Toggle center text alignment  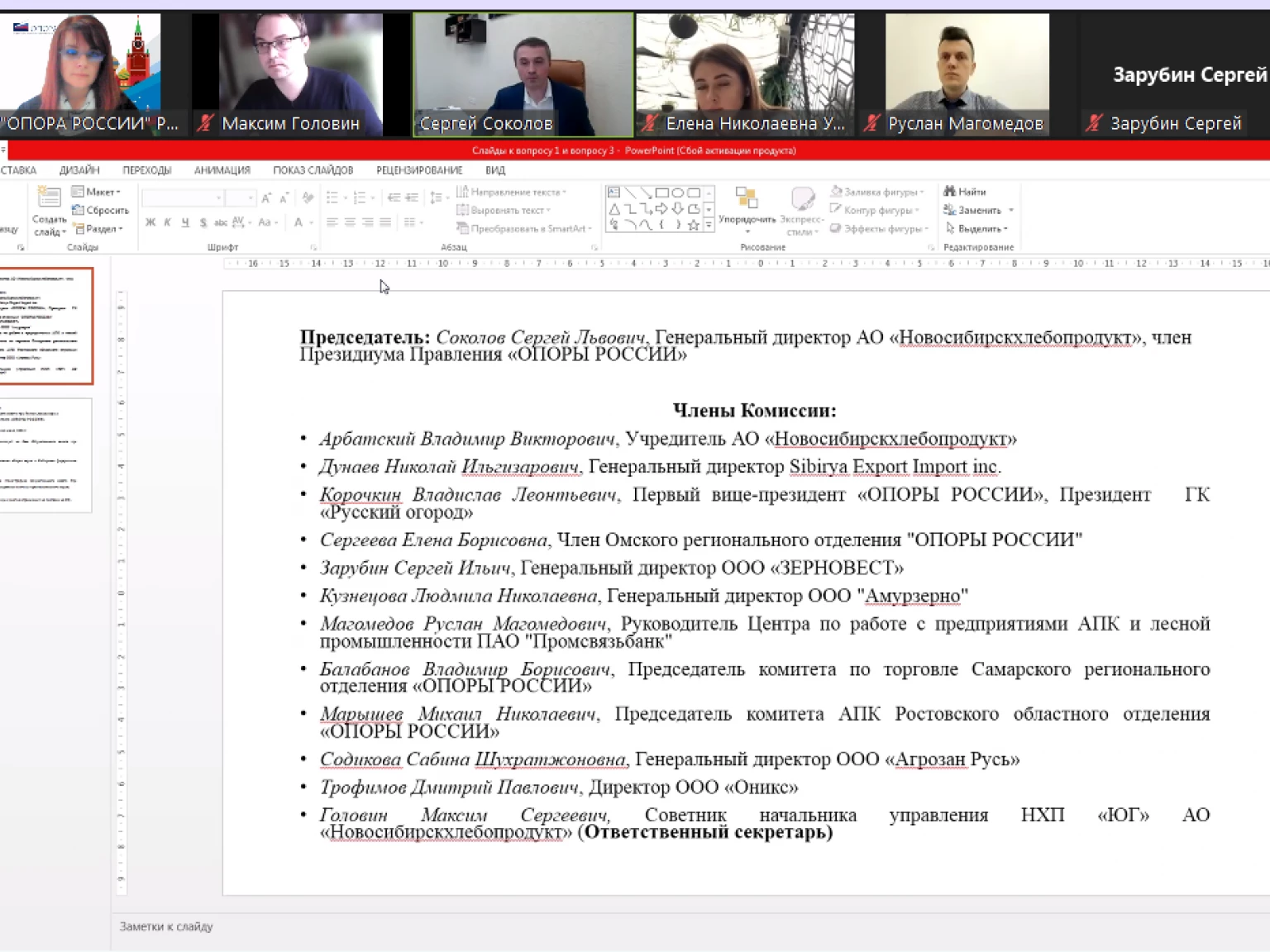tap(350, 222)
